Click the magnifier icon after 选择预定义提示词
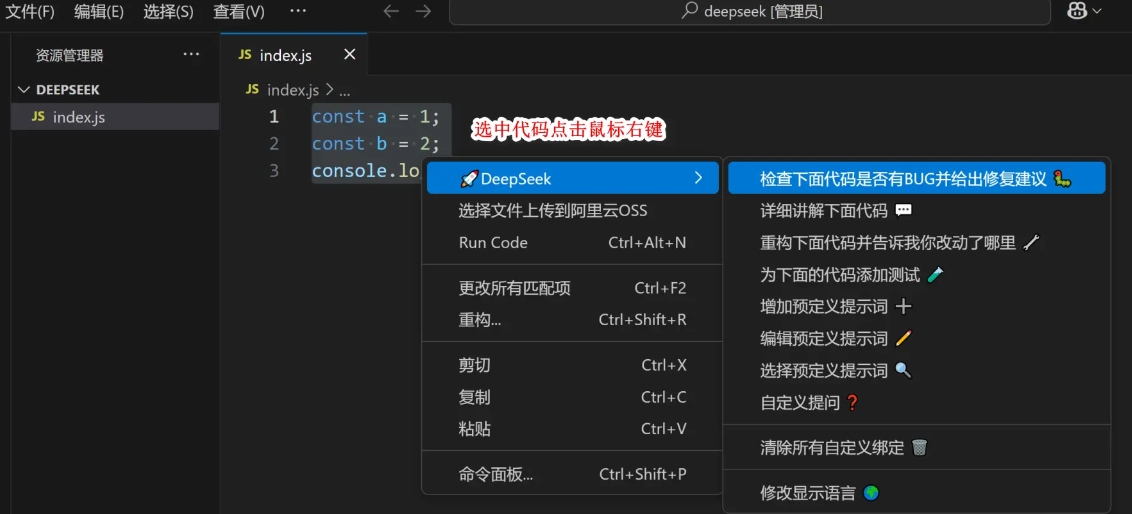This screenshot has width=1132, height=514. pyautogui.click(x=903, y=370)
